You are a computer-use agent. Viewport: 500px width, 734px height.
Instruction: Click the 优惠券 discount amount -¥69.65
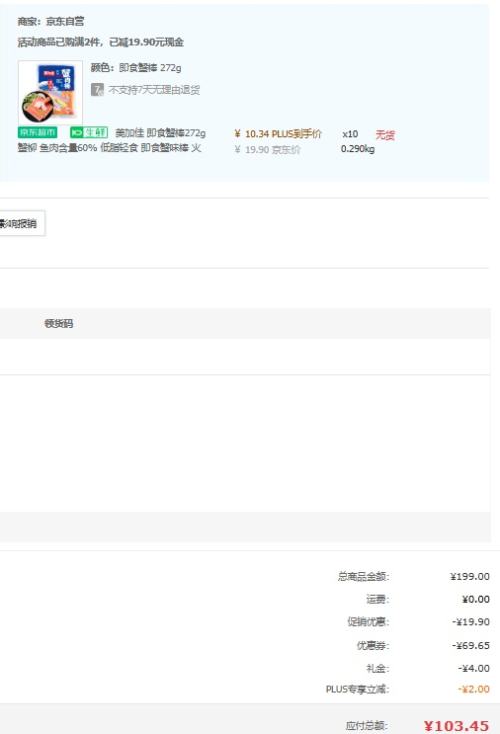pyautogui.click(x=471, y=646)
